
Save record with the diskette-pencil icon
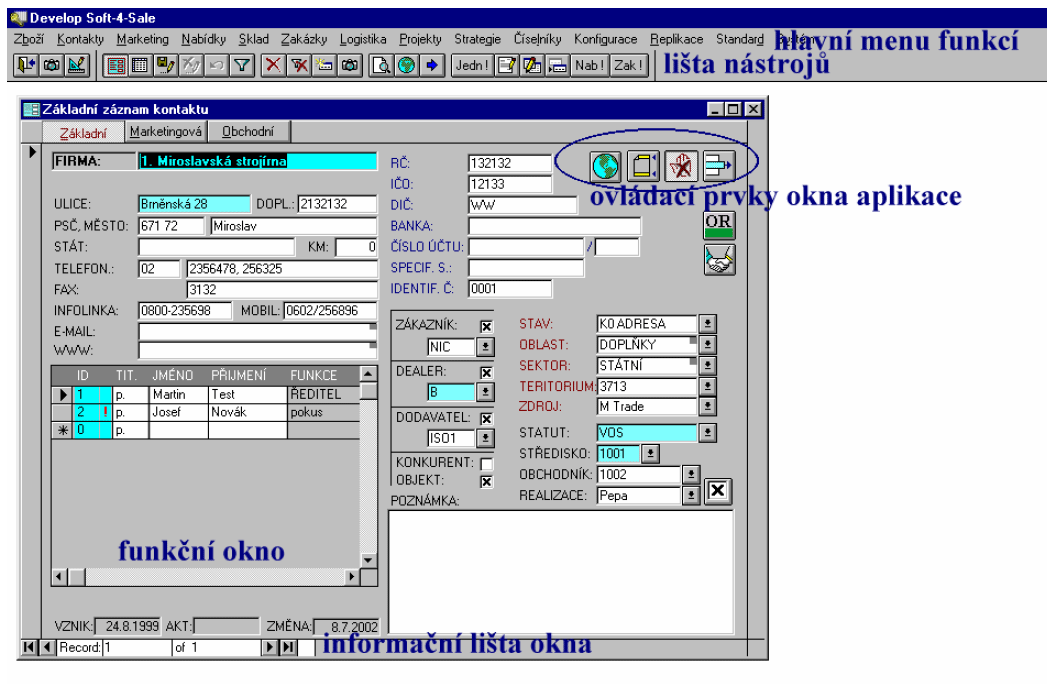(x=165, y=66)
